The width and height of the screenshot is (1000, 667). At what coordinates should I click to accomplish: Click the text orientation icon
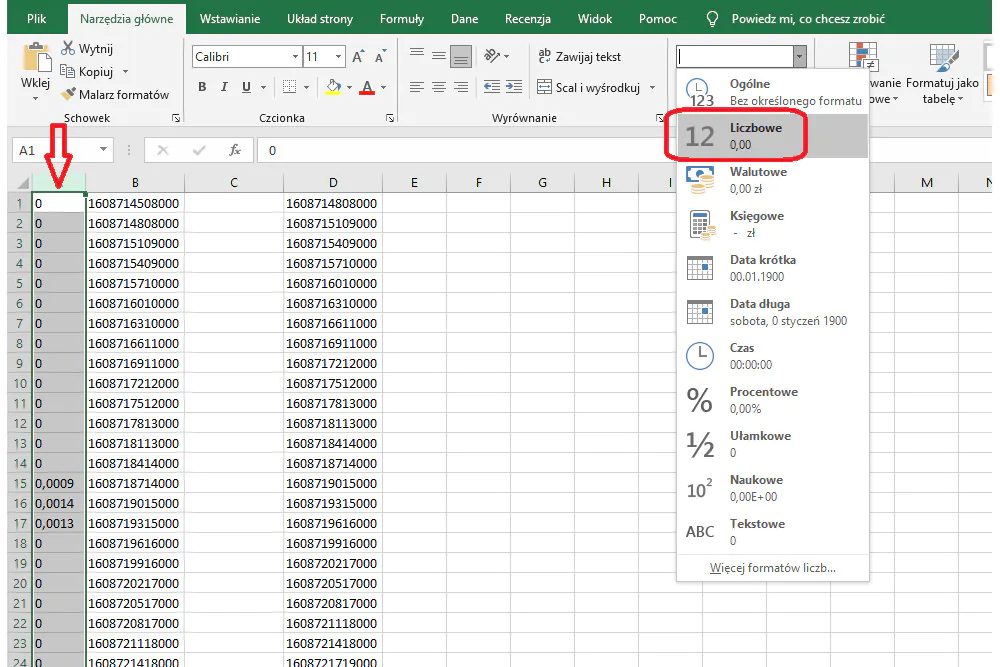(492, 56)
